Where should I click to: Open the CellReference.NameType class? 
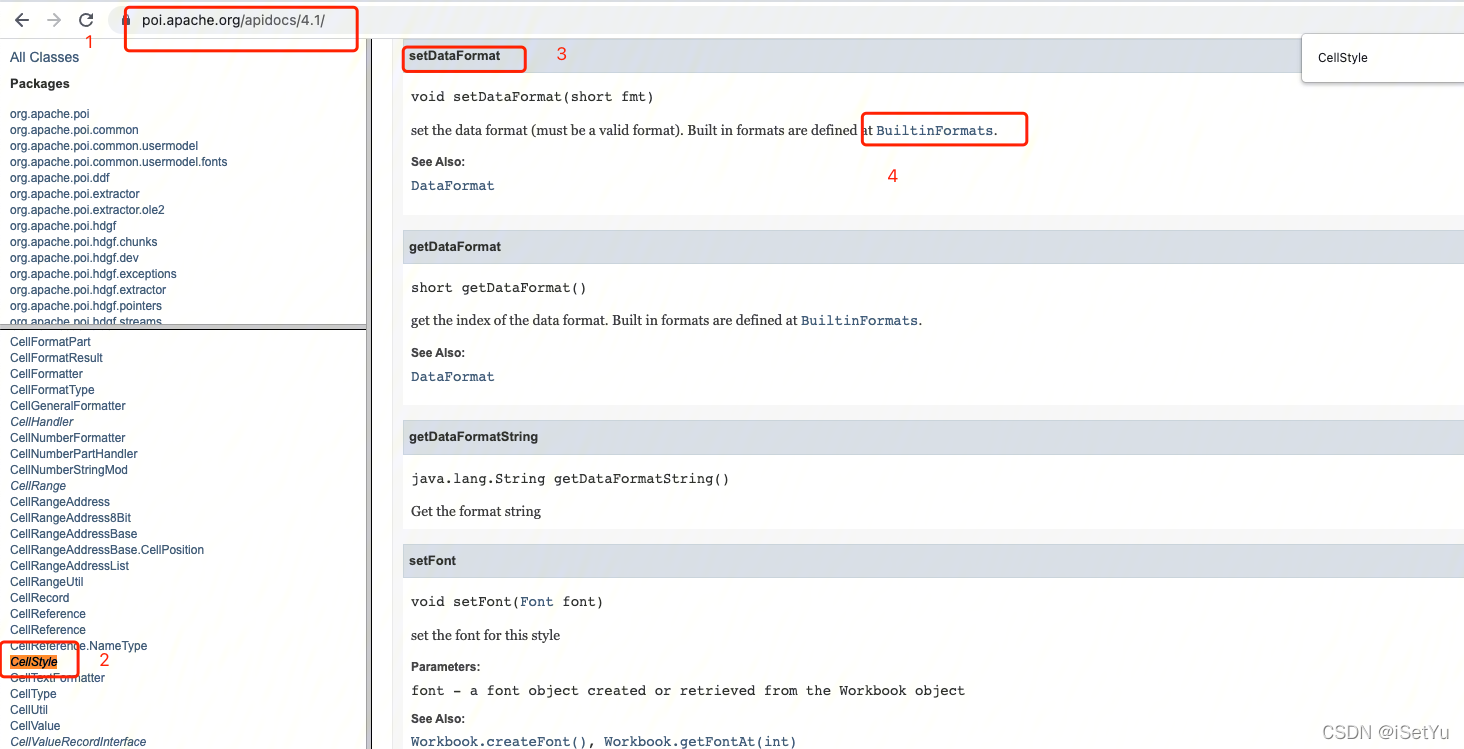coord(78,646)
